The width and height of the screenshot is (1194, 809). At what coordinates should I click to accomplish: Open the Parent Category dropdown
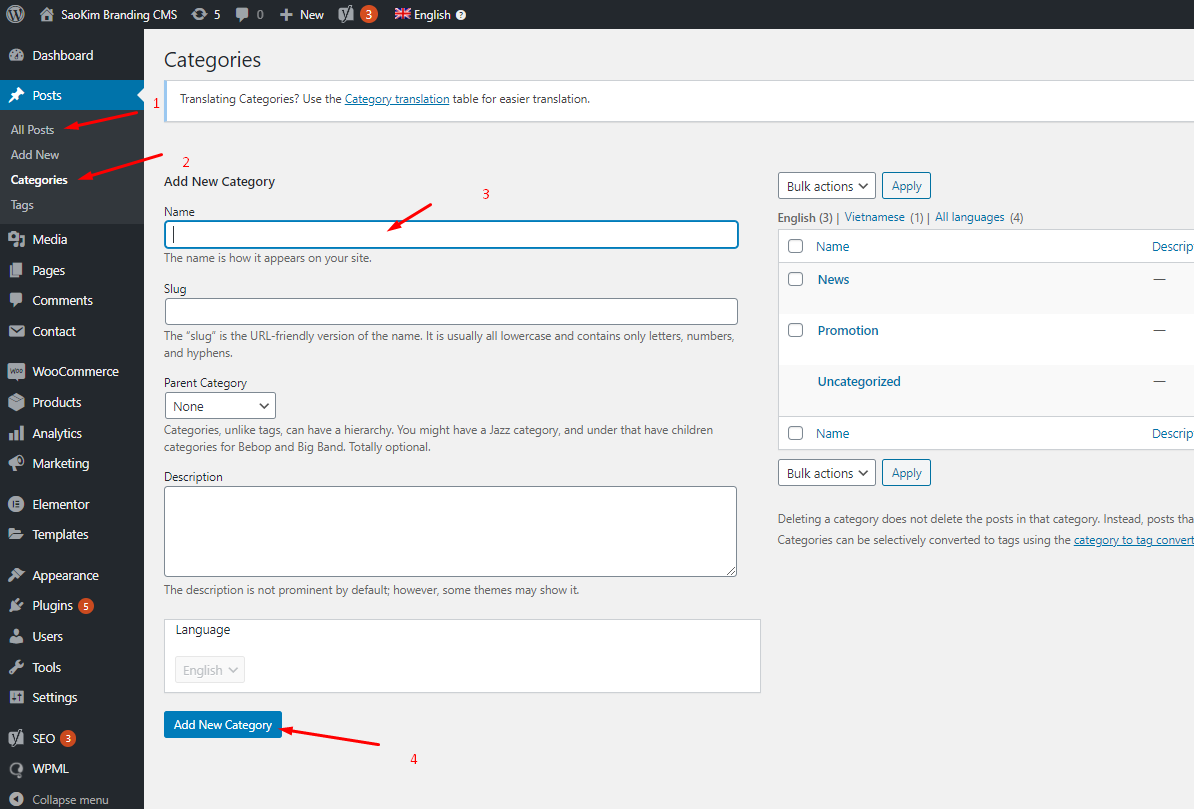tap(220, 406)
